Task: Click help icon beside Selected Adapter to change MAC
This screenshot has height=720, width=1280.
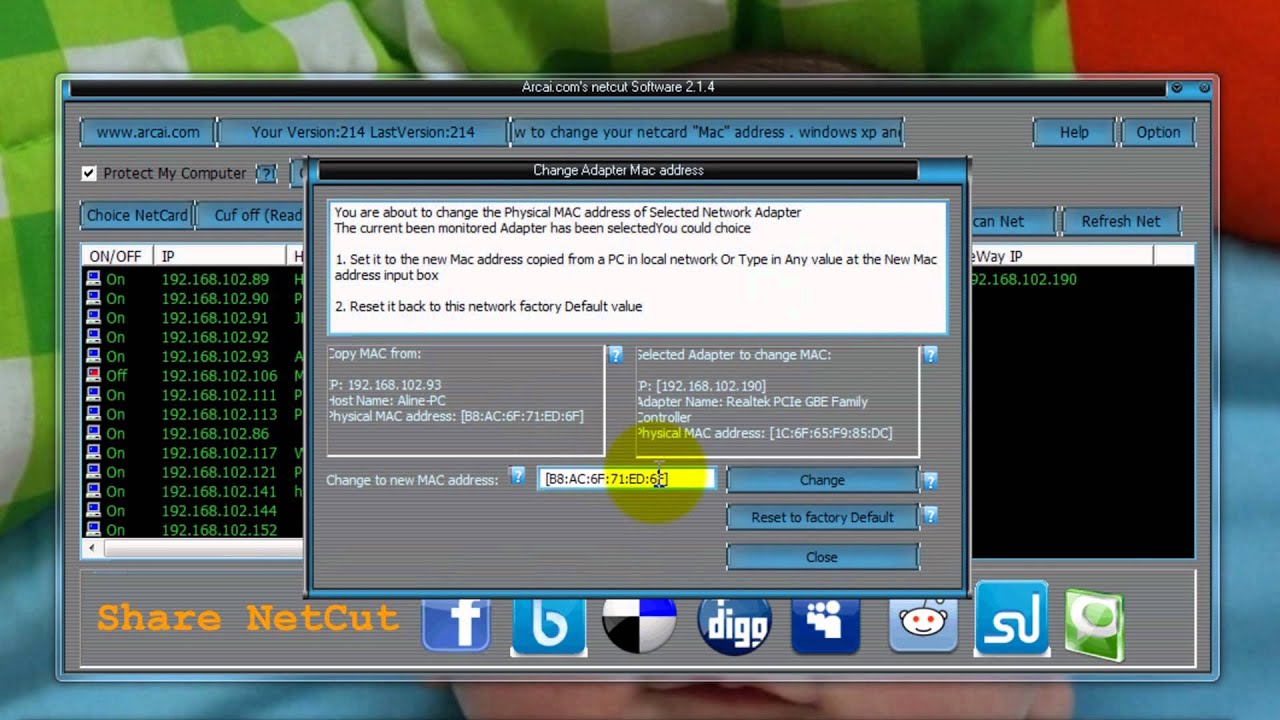Action: (x=930, y=354)
